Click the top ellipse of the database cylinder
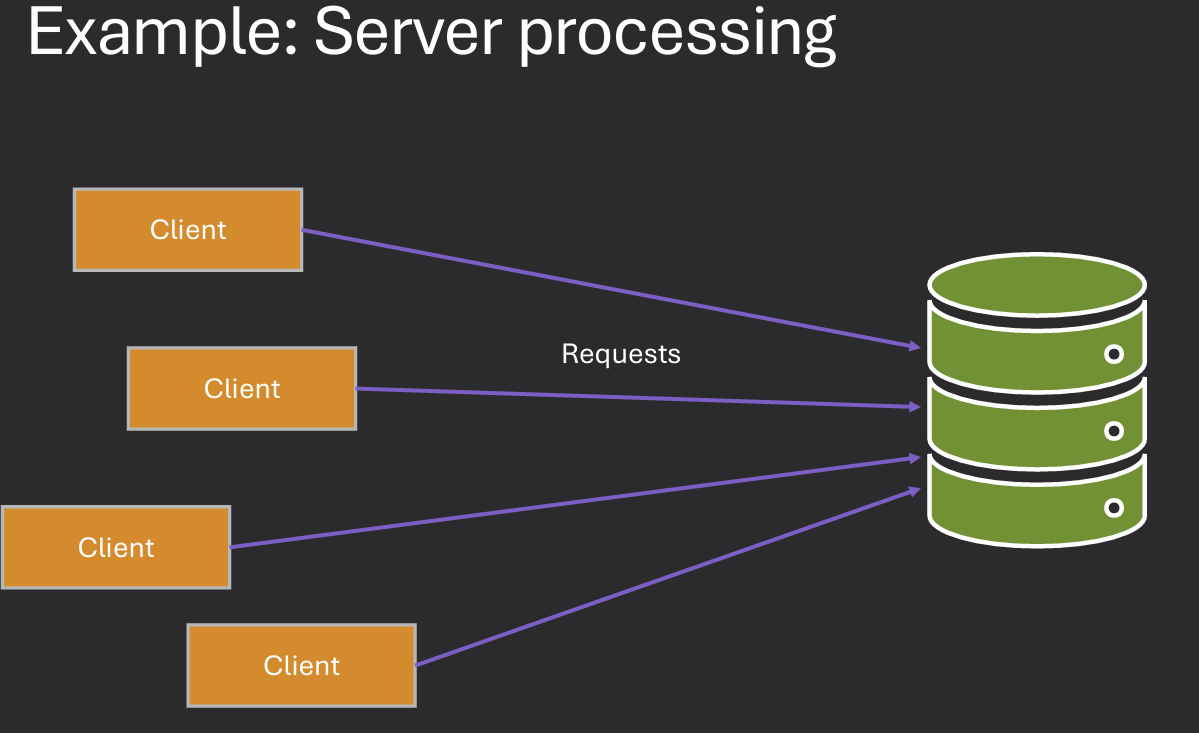The image size is (1199, 733). [x=1037, y=283]
